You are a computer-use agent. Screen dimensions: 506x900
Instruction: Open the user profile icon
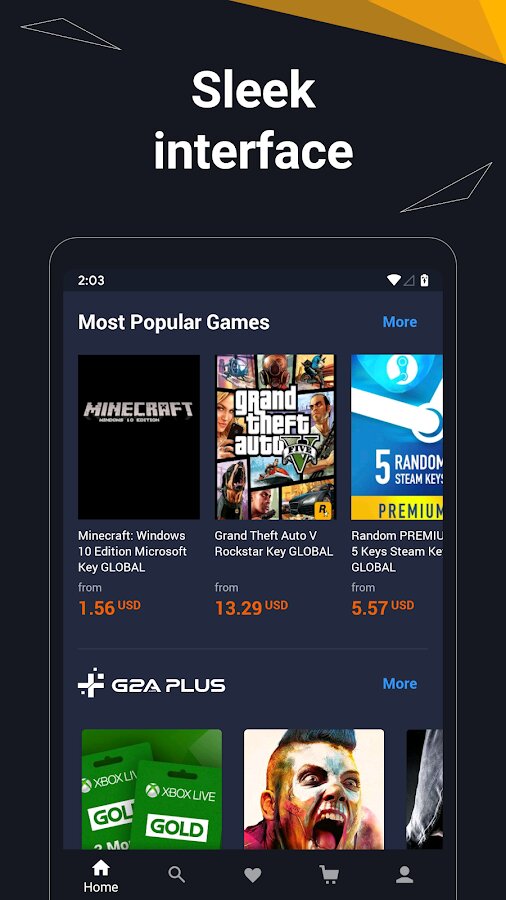[x=404, y=875]
